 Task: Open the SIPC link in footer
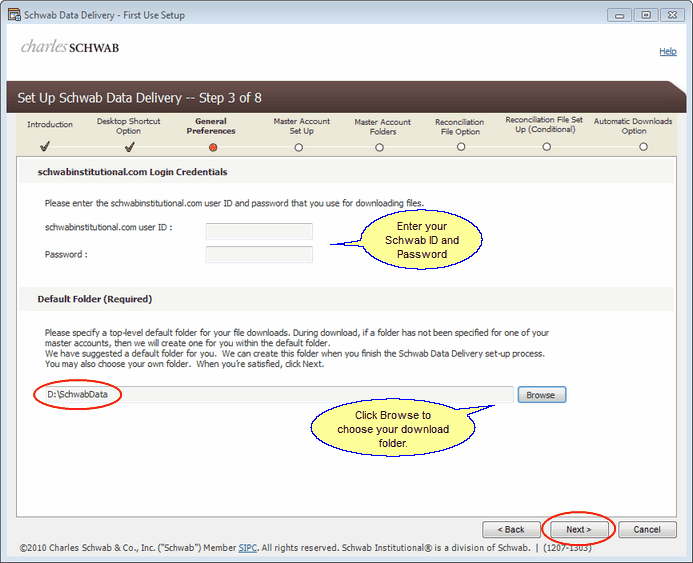(x=248, y=548)
